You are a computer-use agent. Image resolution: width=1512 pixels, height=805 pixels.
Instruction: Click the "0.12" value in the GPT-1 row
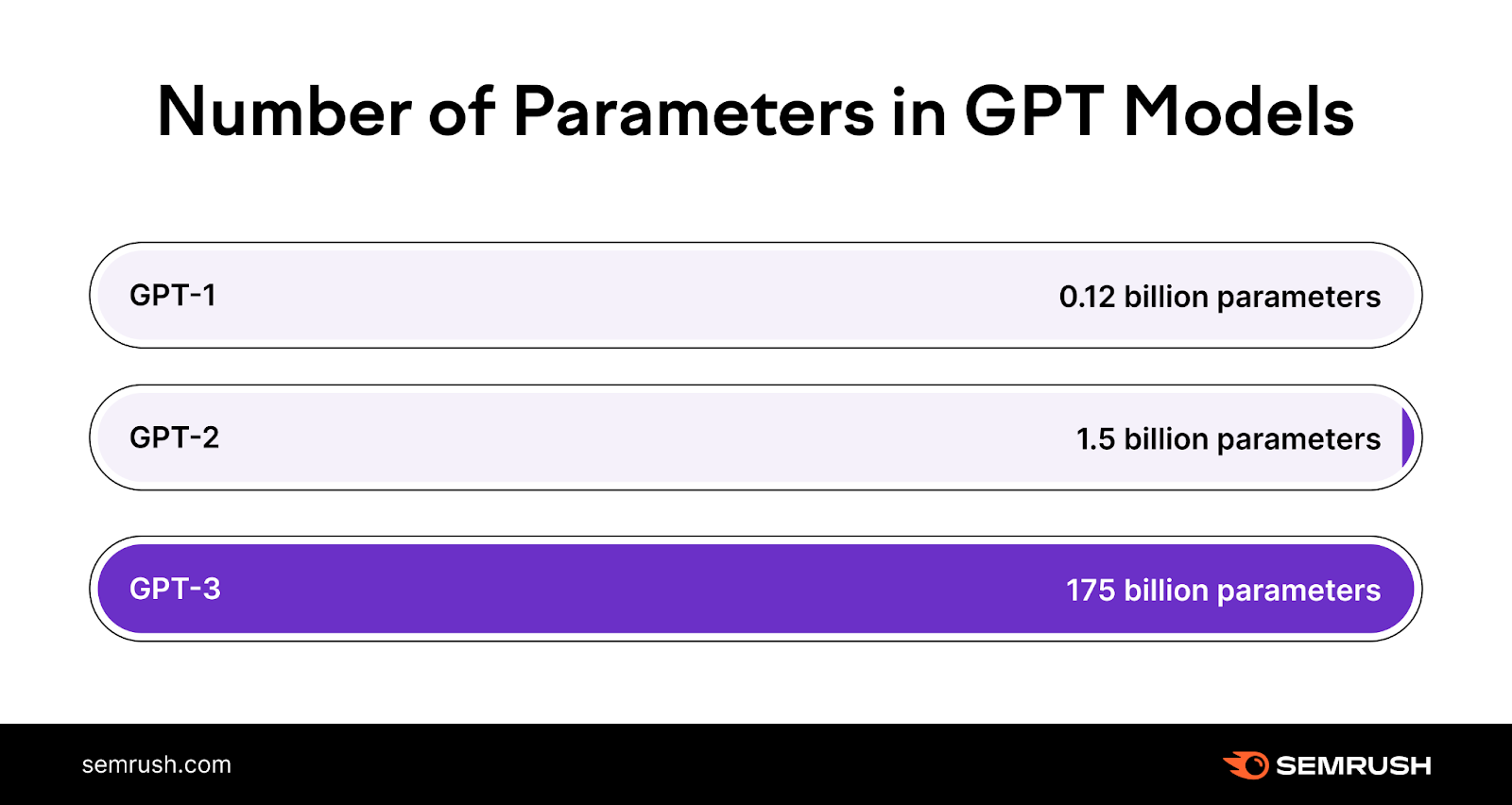tap(1087, 298)
